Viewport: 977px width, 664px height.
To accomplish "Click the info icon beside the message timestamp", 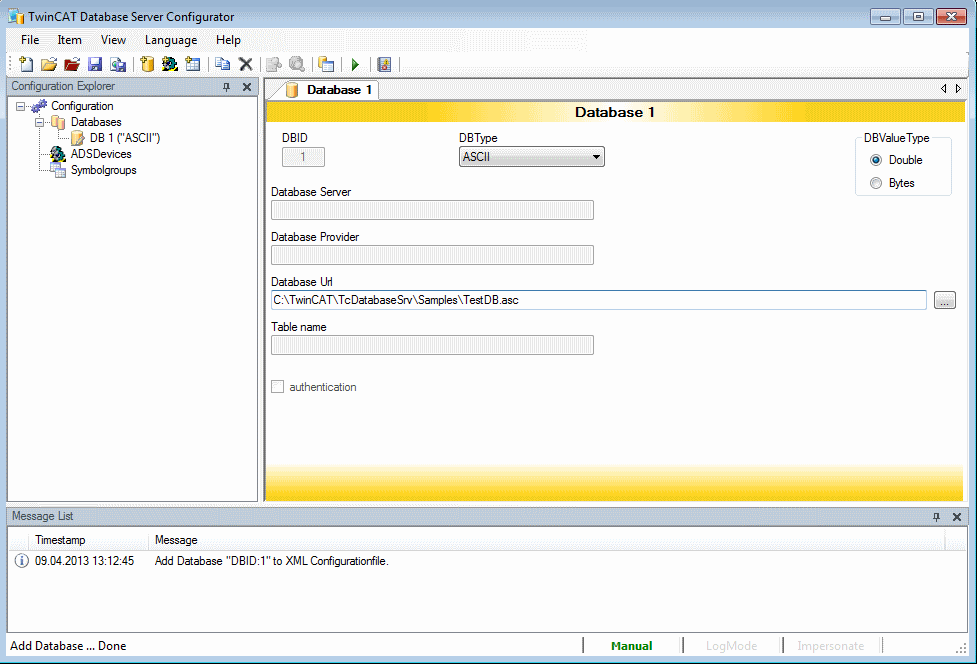I will tap(21, 561).
